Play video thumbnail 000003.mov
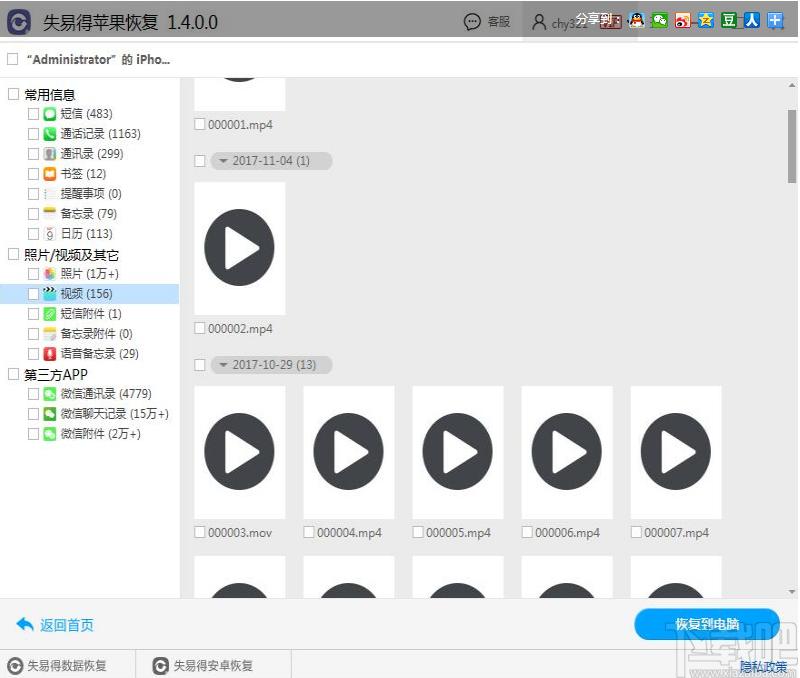Viewport: 800px width, 678px height. [239, 452]
